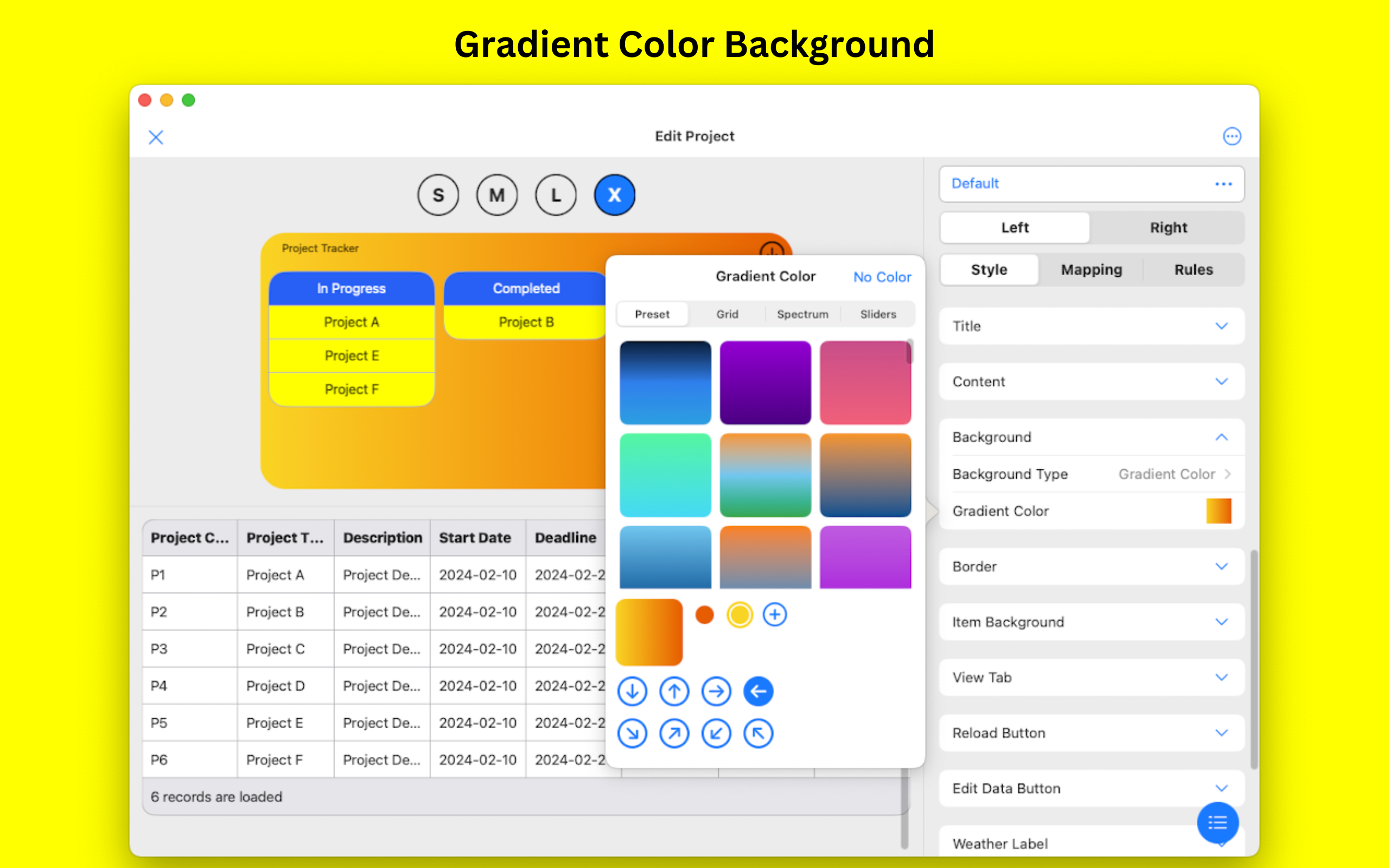This screenshot has height=868, width=1389.
Task: Expand the Reload Button section
Action: [x=1092, y=733]
